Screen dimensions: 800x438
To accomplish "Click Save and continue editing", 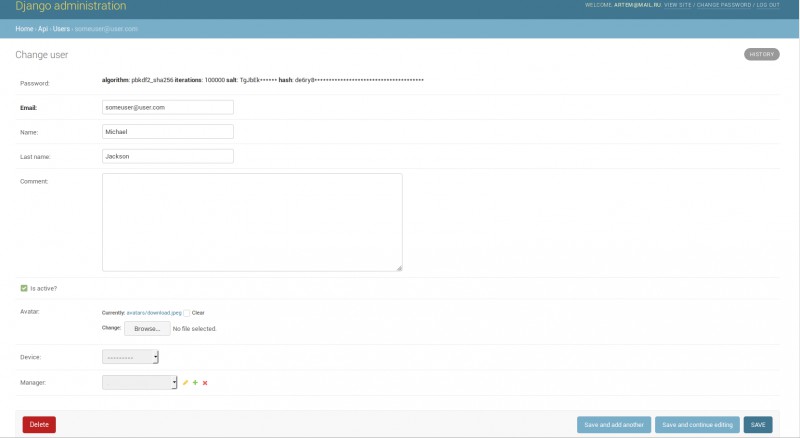I will [x=697, y=425].
